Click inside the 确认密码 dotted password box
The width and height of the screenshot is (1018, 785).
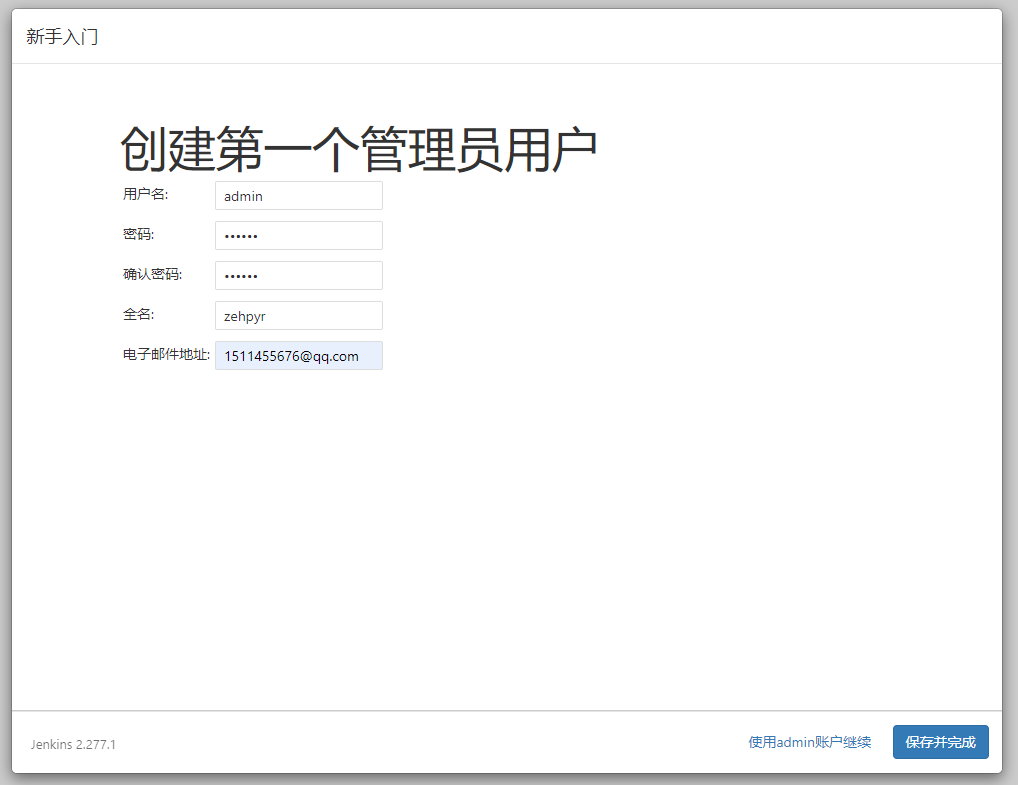click(298, 275)
